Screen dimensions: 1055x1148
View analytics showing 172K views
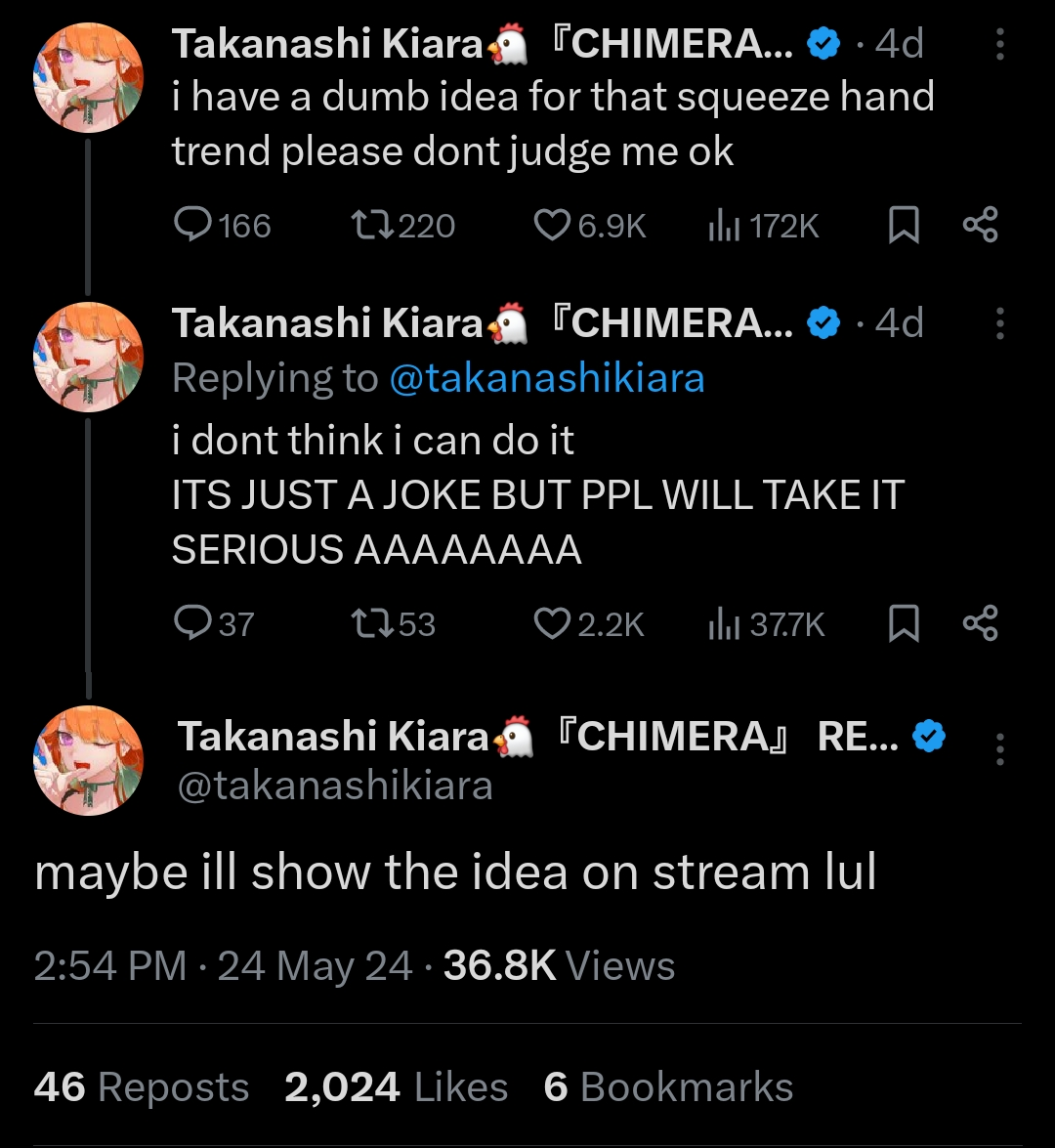click(723, 226)
